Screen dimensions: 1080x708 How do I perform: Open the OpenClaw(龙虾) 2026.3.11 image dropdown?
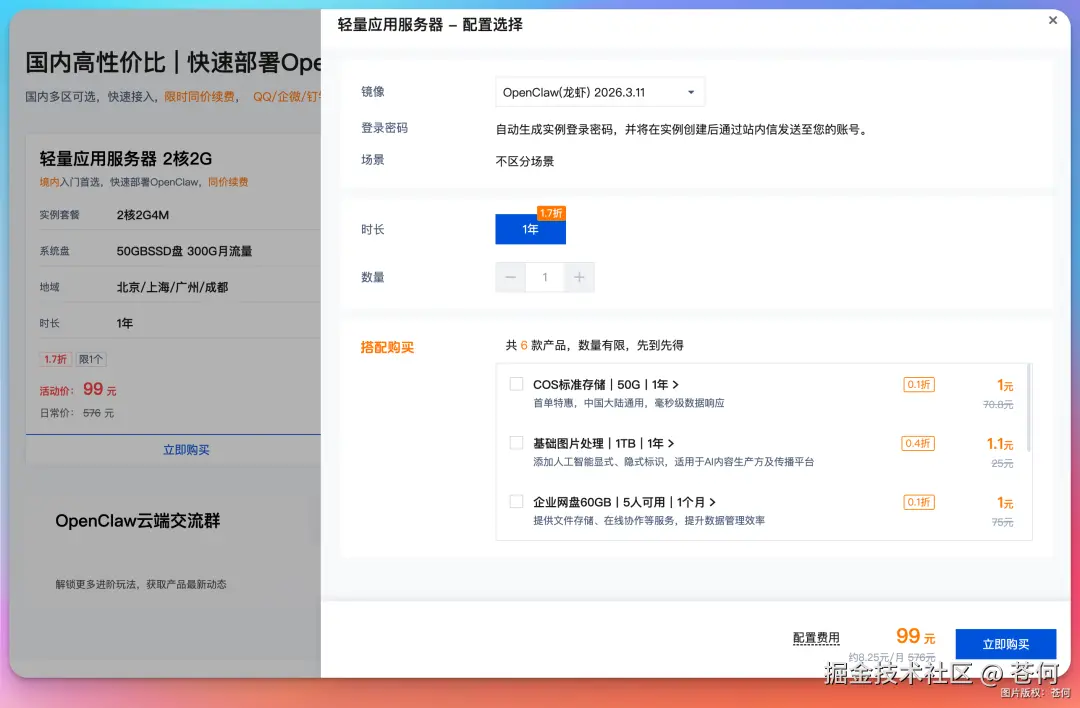pos(599,91)
